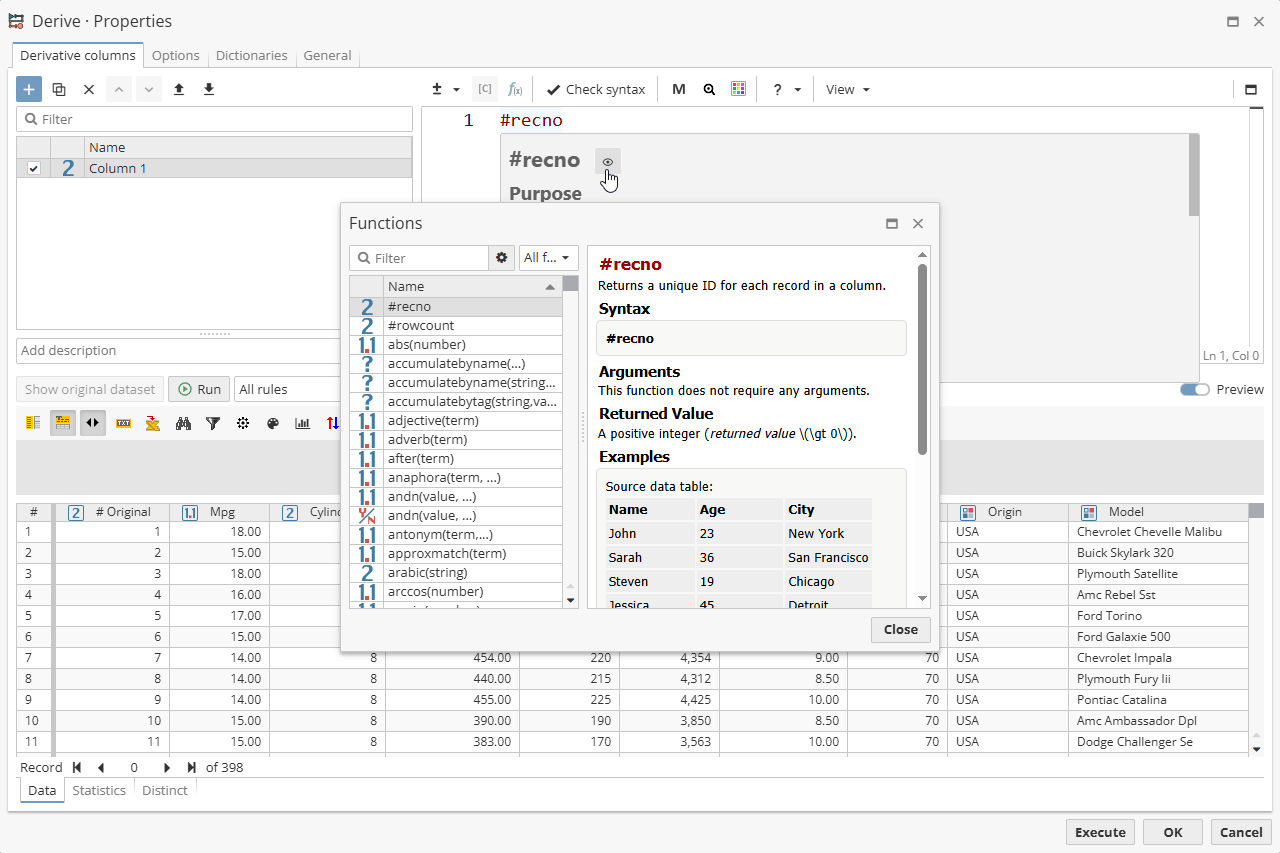This screenshot has width=1280, height=853.
Task: Click the bar chart statistics icon
Action: pos(302,423)
